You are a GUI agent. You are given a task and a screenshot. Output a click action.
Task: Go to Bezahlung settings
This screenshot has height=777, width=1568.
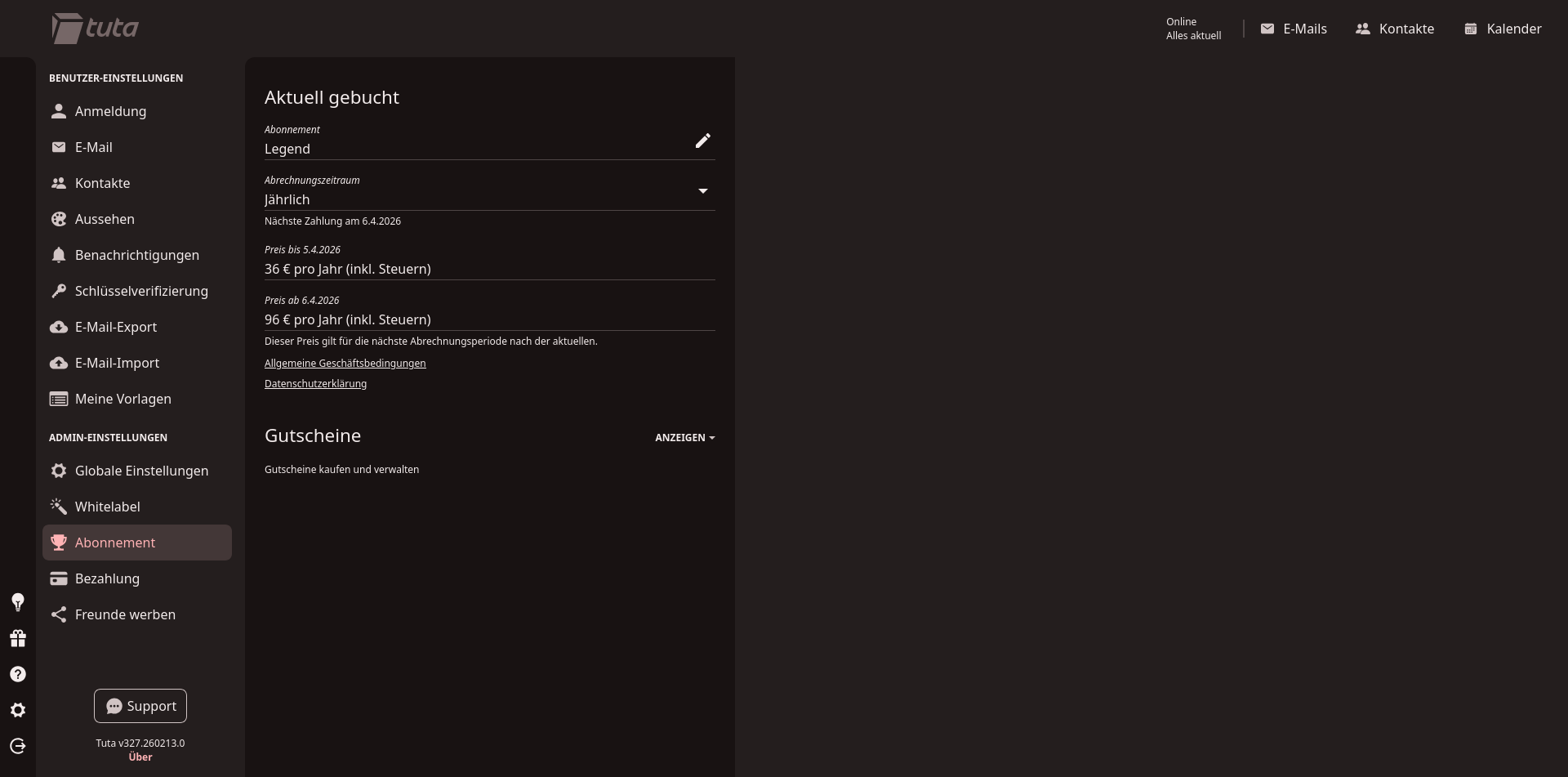pyautogui.click(x=107, y=578)
